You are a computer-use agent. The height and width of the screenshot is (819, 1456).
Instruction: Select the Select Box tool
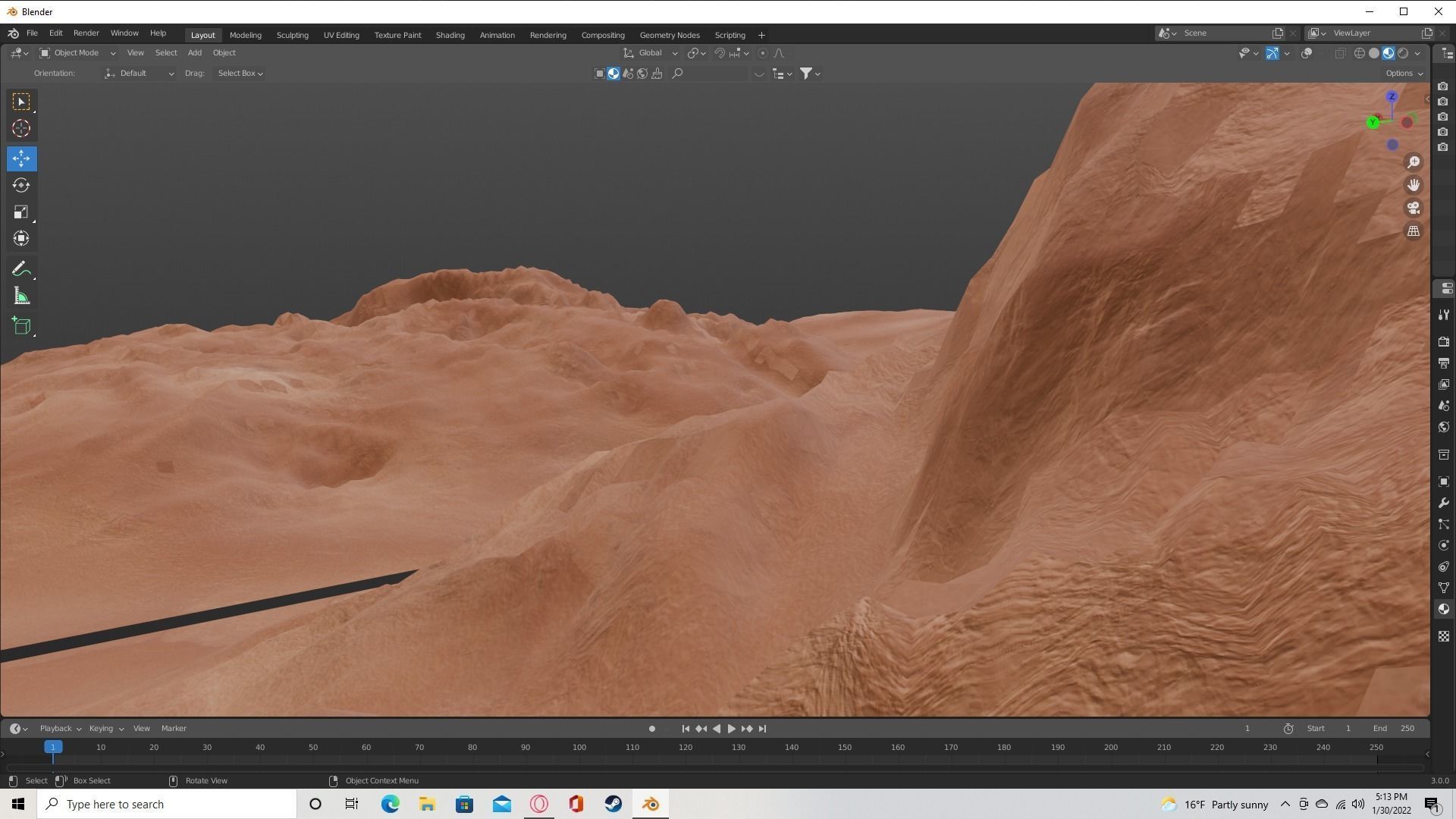[21, 102]
